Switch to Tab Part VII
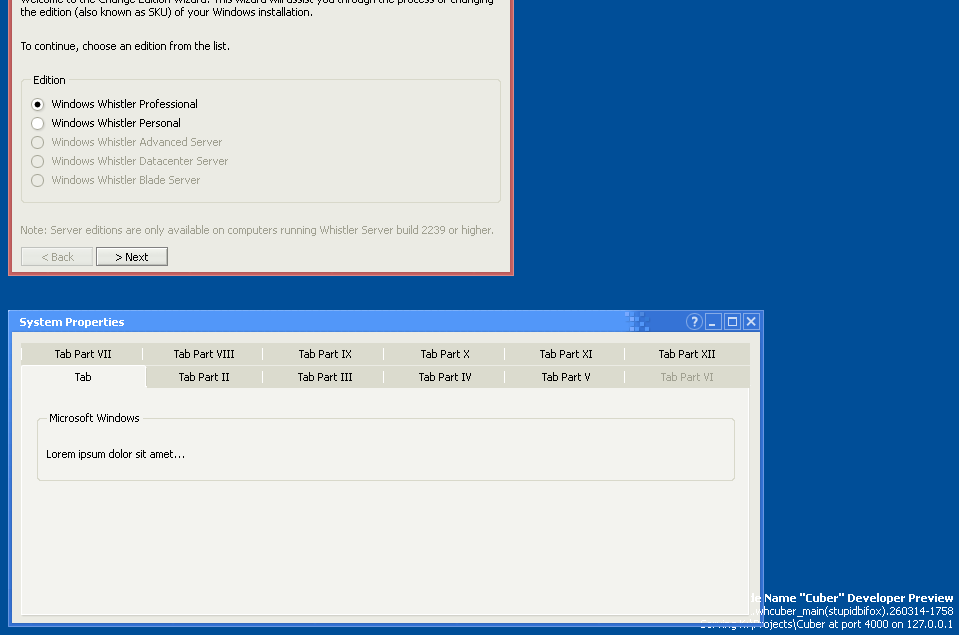The image size is (959, 635). (x=83, y=354)
